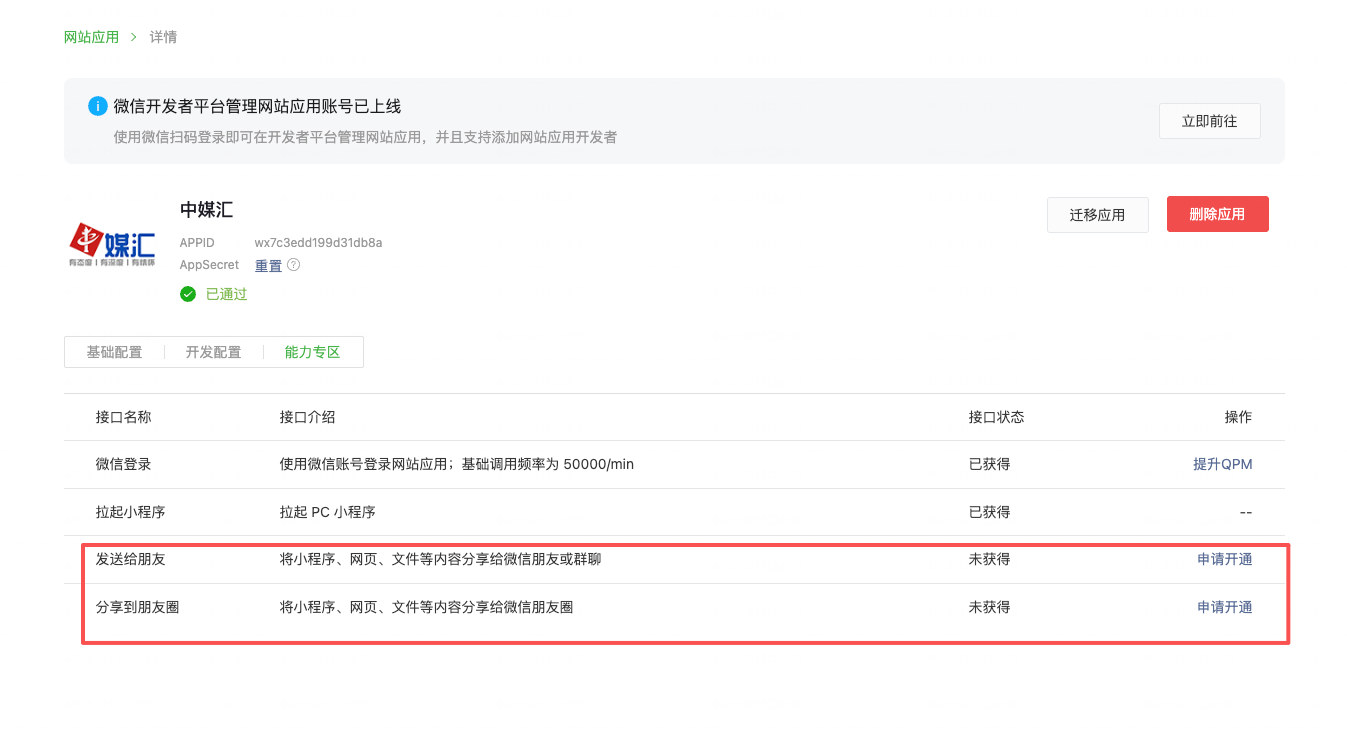Screen dimensions: 1347x730
Task: Select the 能力专区 tab
Action: 312,352
